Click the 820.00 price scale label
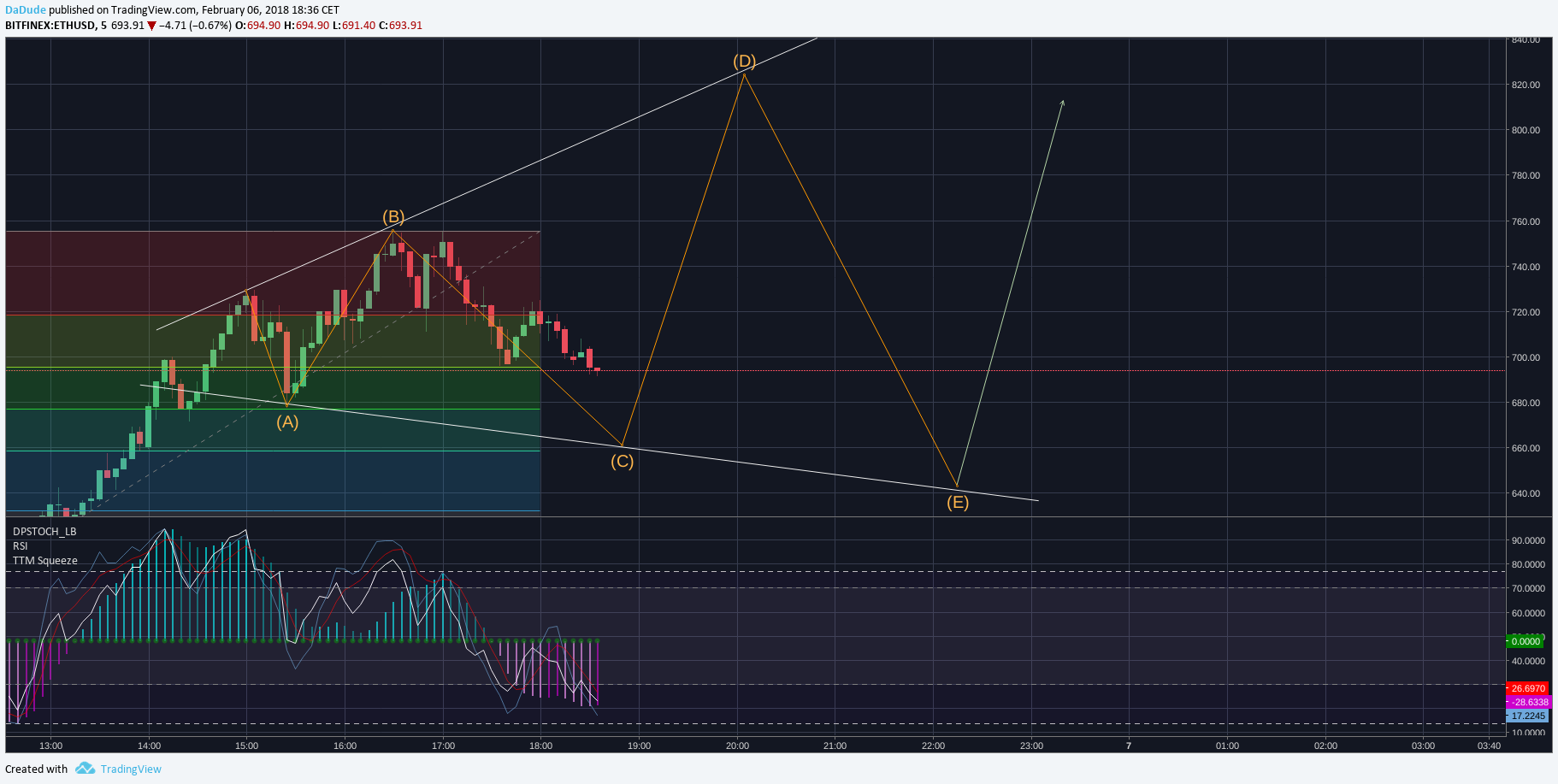1558x784 pixels. point(1526,85)
